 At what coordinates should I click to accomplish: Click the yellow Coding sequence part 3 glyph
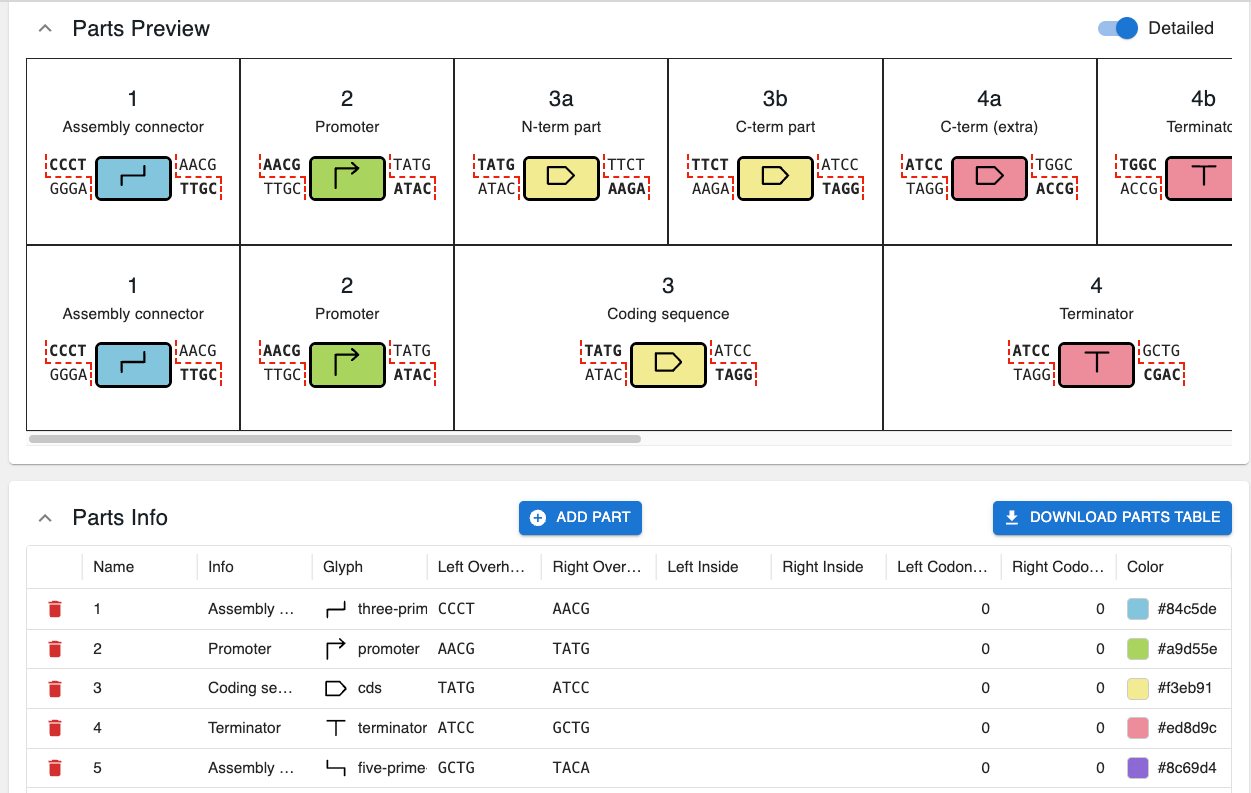pyautogui.click(x=668, y=364)
